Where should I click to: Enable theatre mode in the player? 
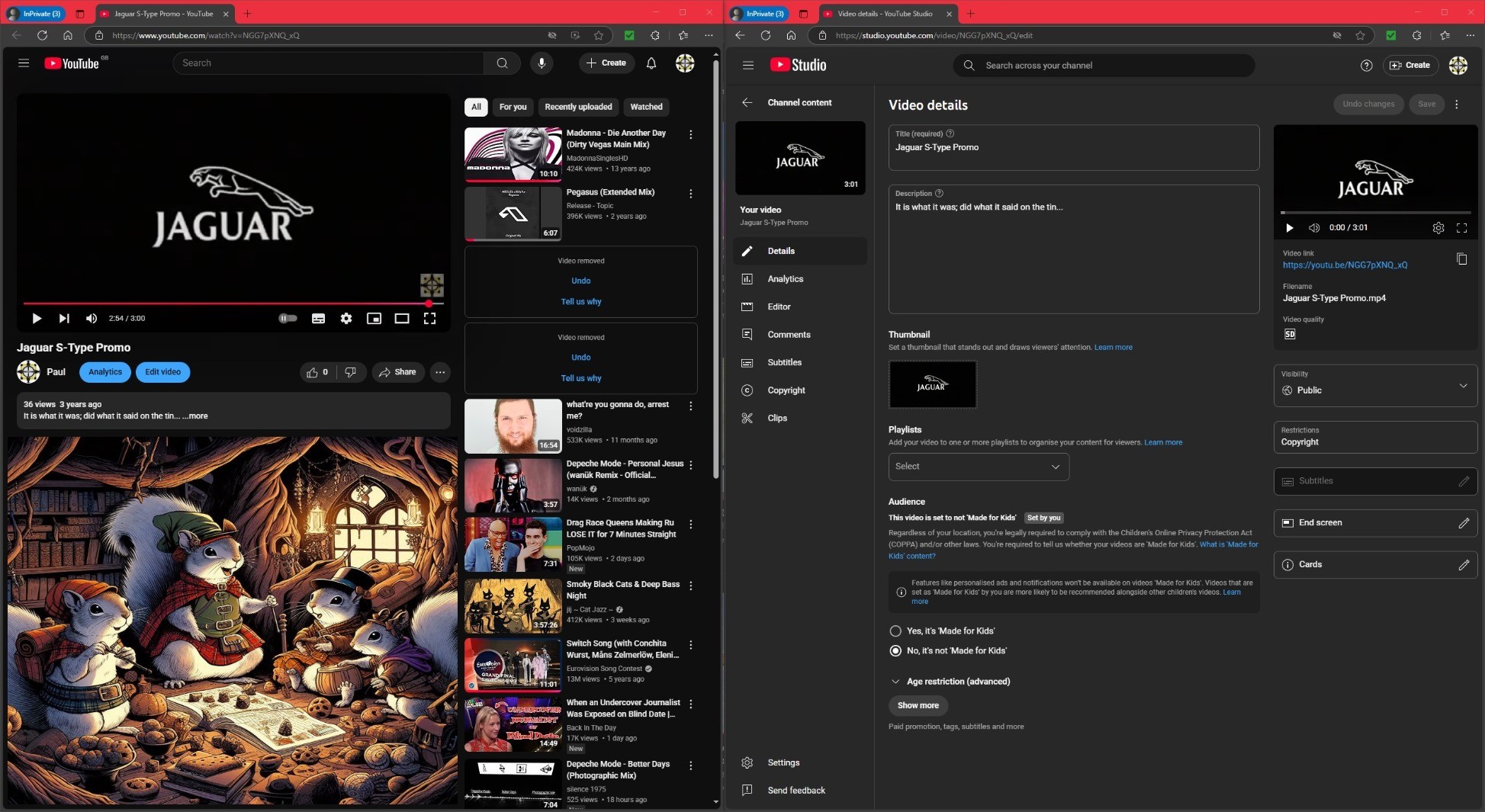coord(402,319)
